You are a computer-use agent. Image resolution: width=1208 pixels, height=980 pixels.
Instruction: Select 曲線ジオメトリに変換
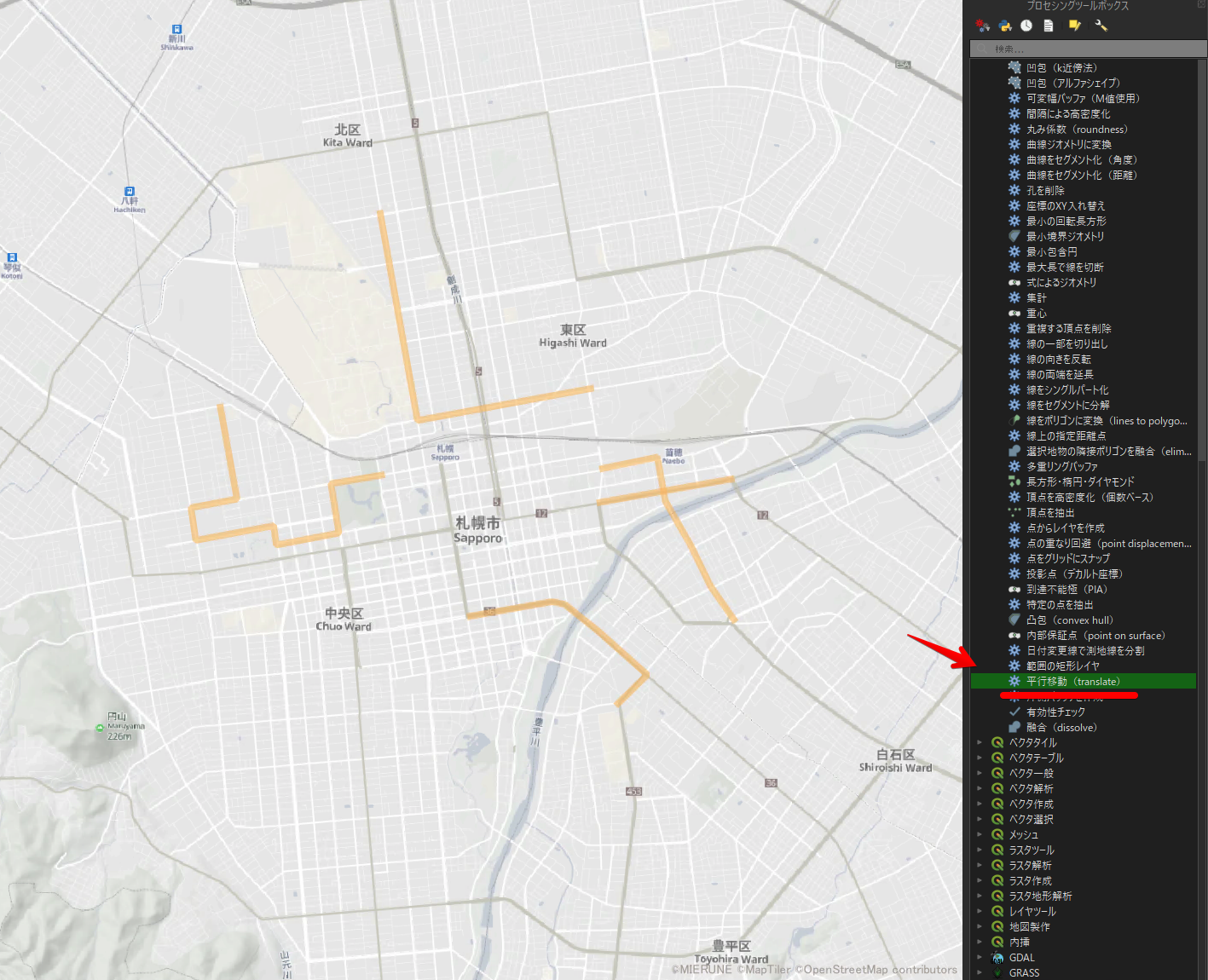(x=1069, y=145)
